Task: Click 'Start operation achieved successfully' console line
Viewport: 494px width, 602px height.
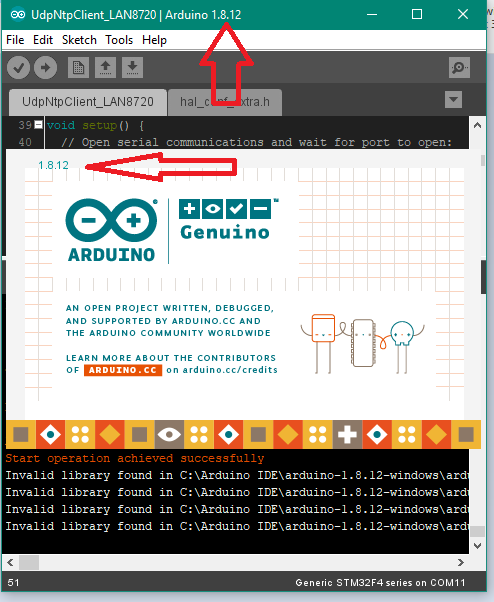Action: [135, 458]
